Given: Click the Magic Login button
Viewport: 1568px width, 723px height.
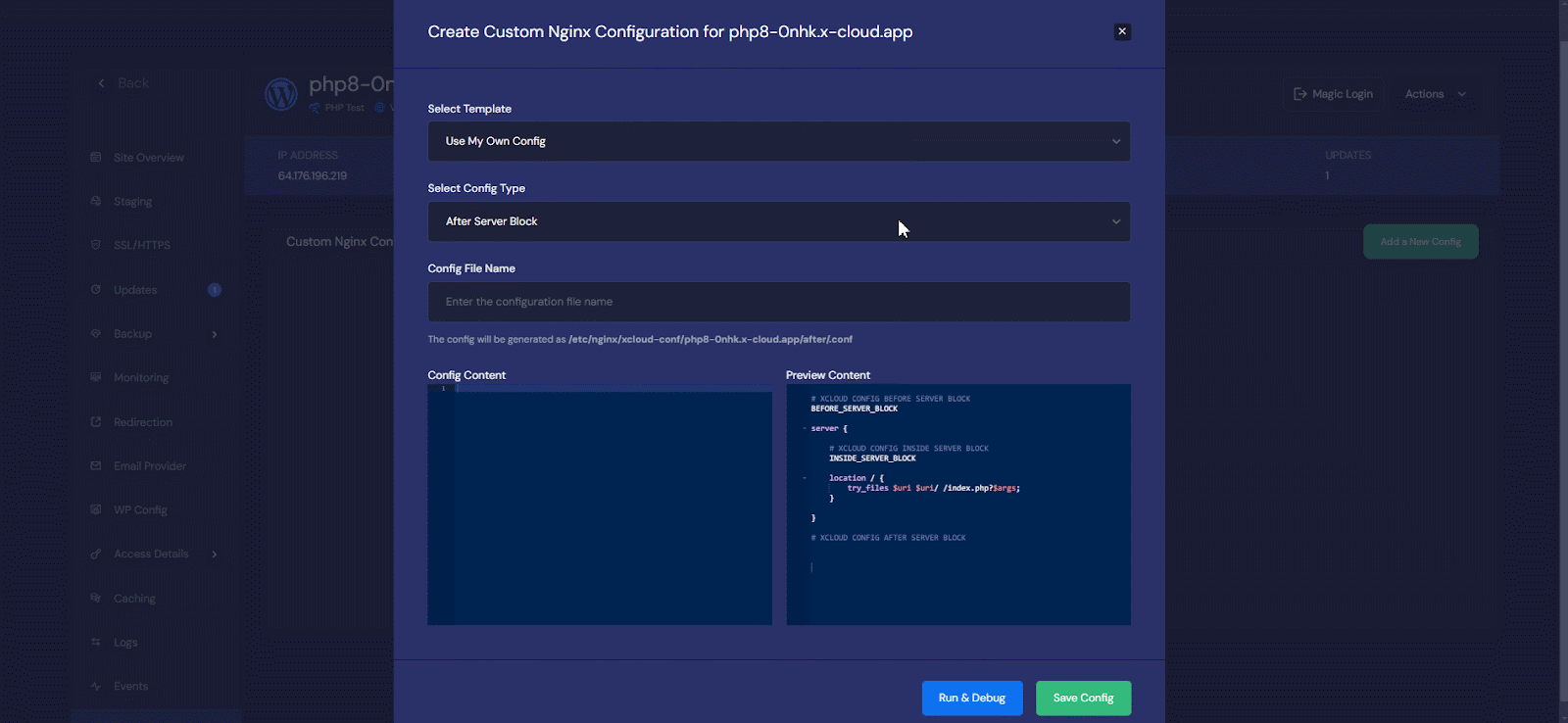Looking at the screenshot, I should click(x=1333, y=94).
